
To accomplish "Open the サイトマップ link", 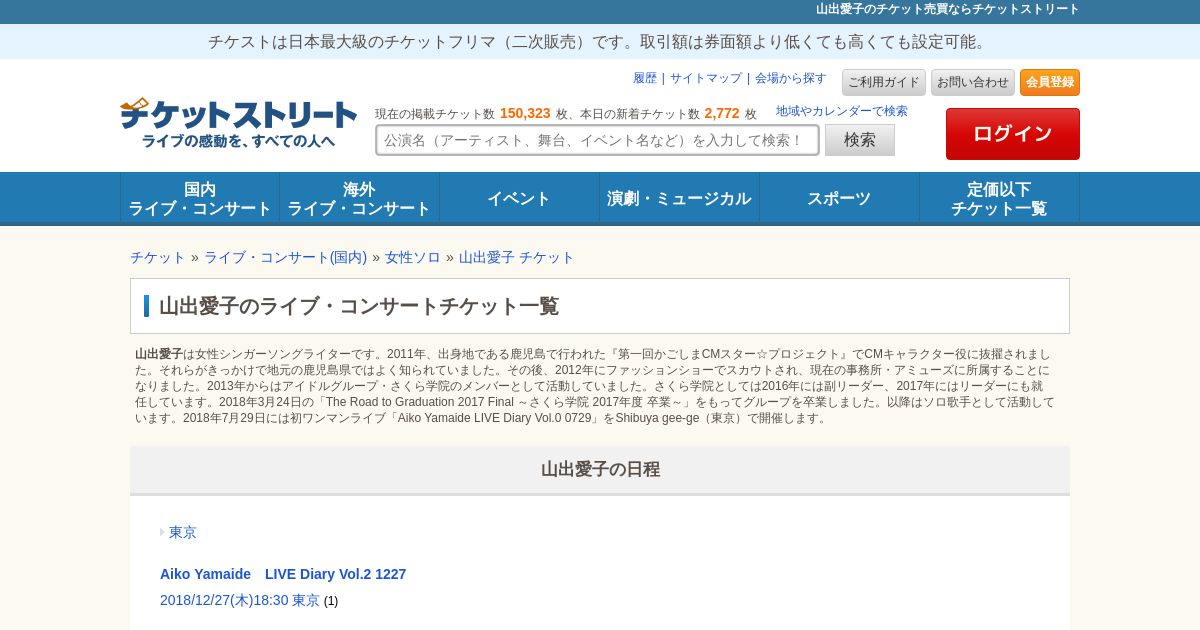I will 706,78.
